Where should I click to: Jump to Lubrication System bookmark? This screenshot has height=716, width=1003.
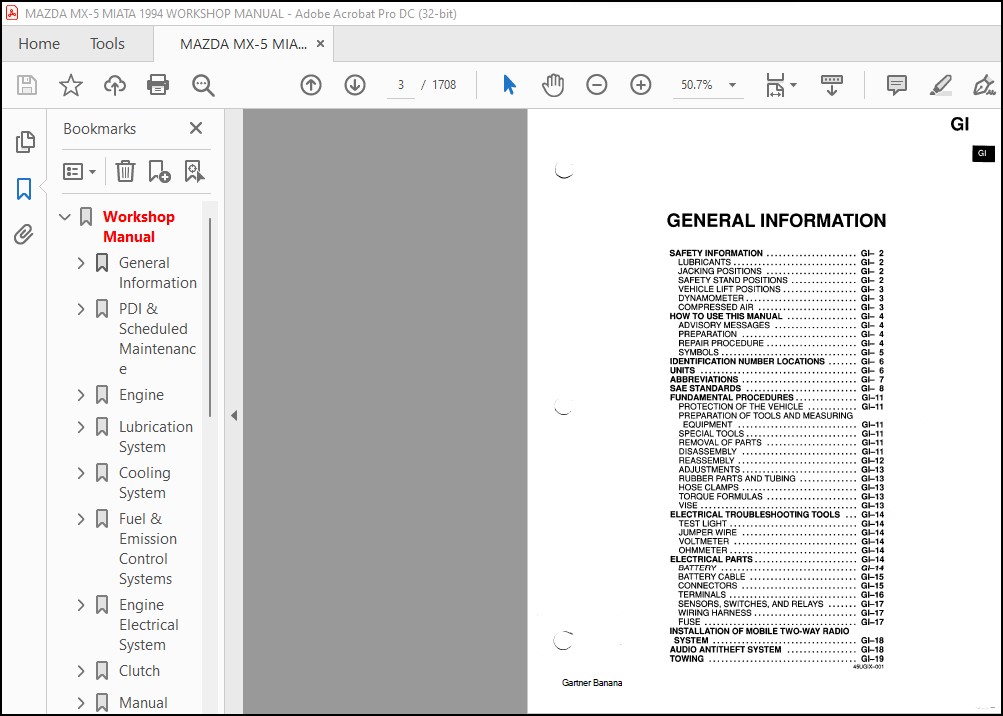point(155,436)
